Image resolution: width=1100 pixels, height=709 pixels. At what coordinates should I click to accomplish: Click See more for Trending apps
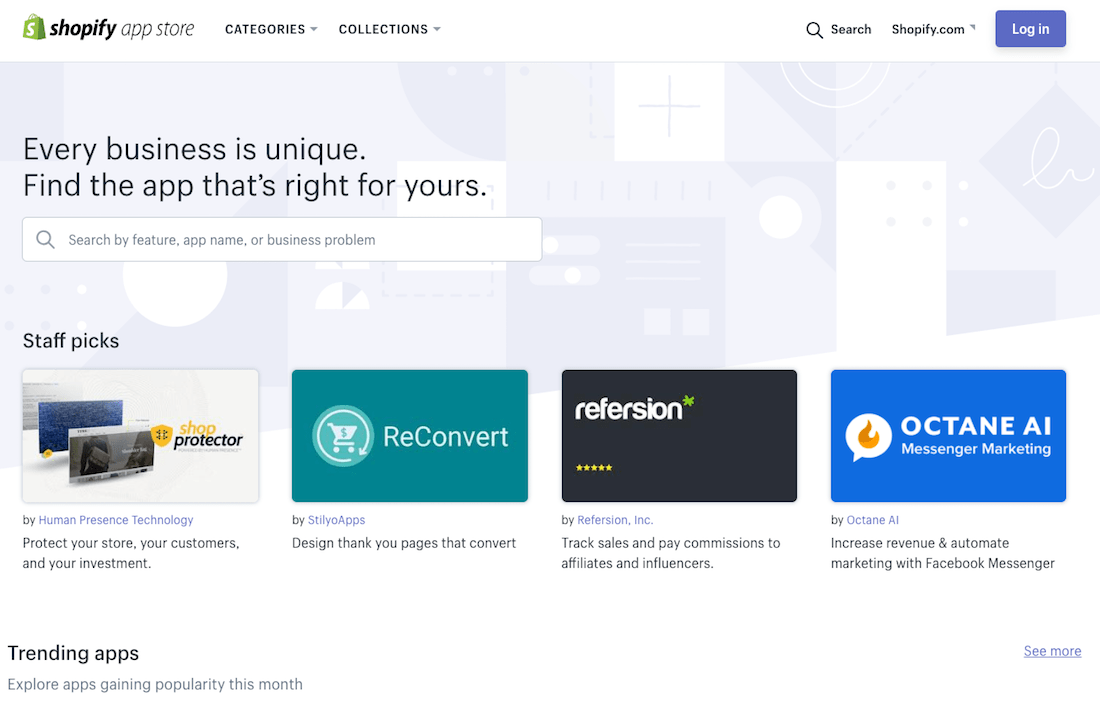1052,651
